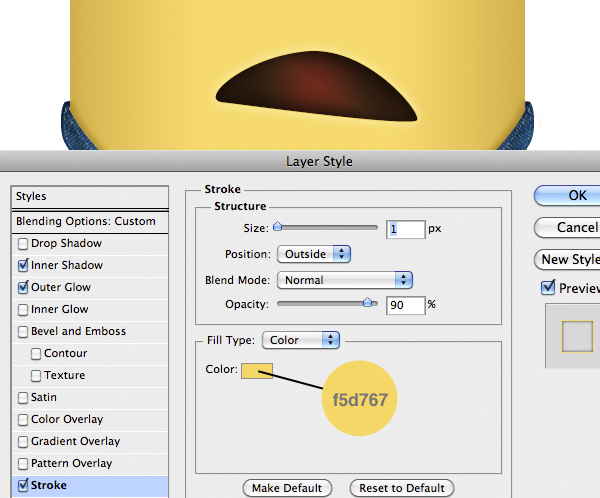Click the New Style button

click(x=568, y=259)
